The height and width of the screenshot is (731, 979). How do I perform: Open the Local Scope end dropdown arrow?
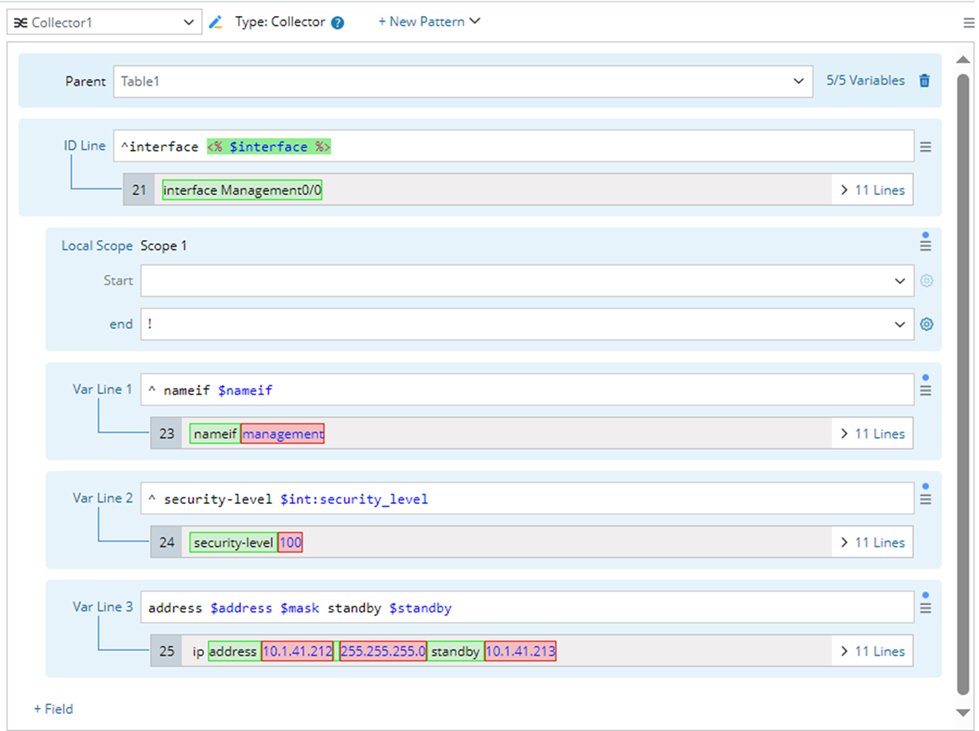point(900,324)
